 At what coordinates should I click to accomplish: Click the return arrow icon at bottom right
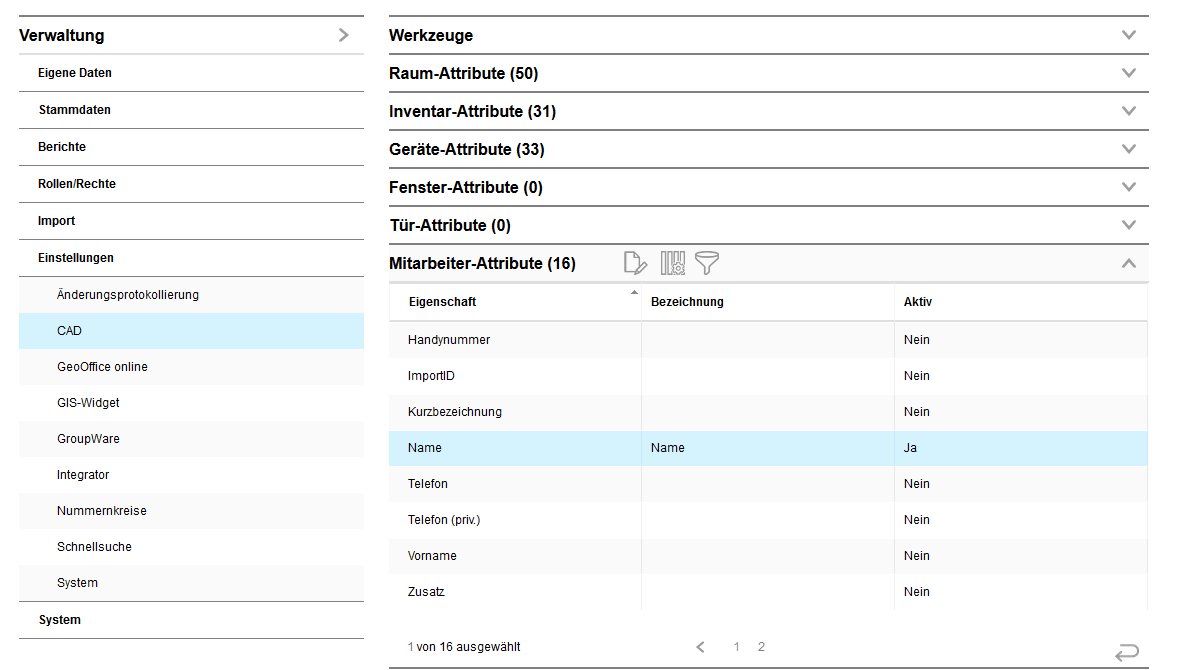pyautogui.click(x=1126, y=652)
